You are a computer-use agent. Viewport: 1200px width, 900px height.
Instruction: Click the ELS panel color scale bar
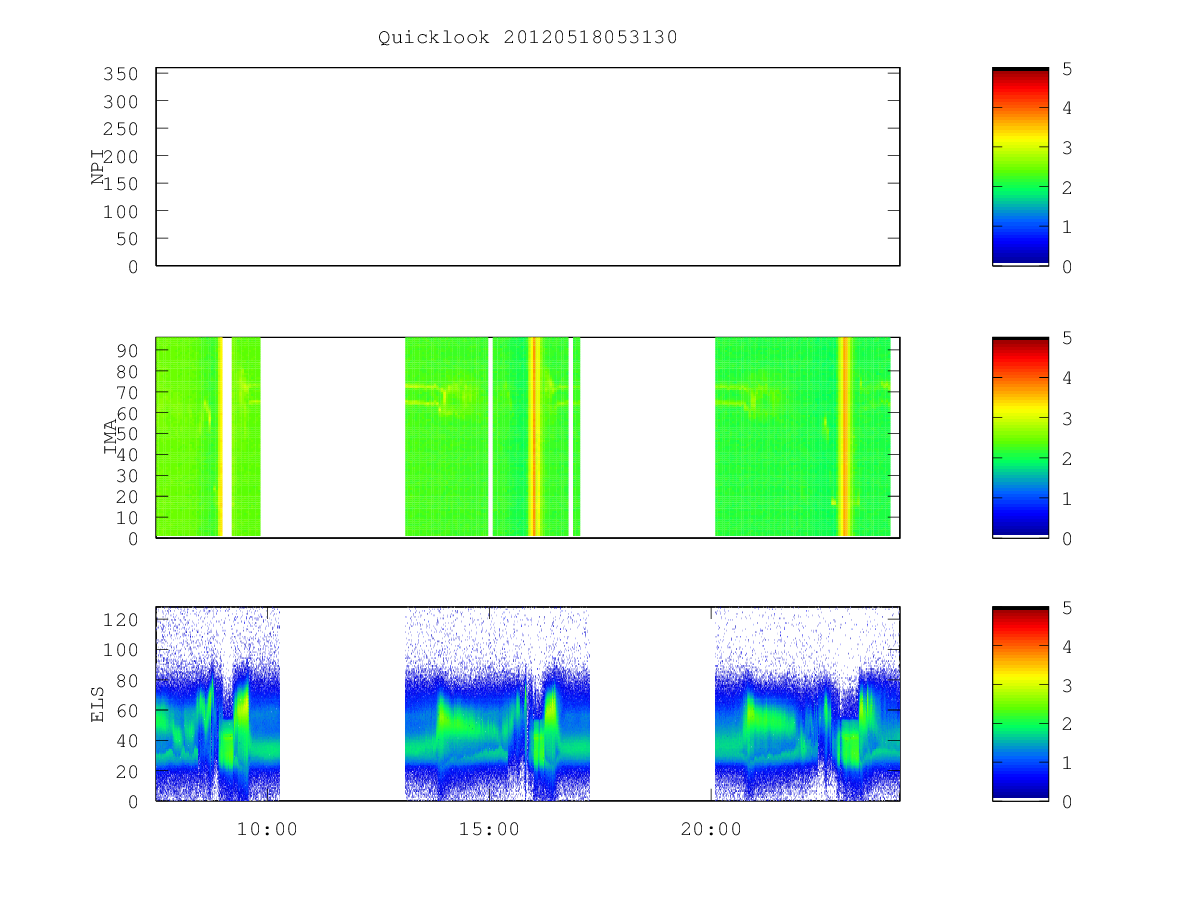click(1020, 704)
